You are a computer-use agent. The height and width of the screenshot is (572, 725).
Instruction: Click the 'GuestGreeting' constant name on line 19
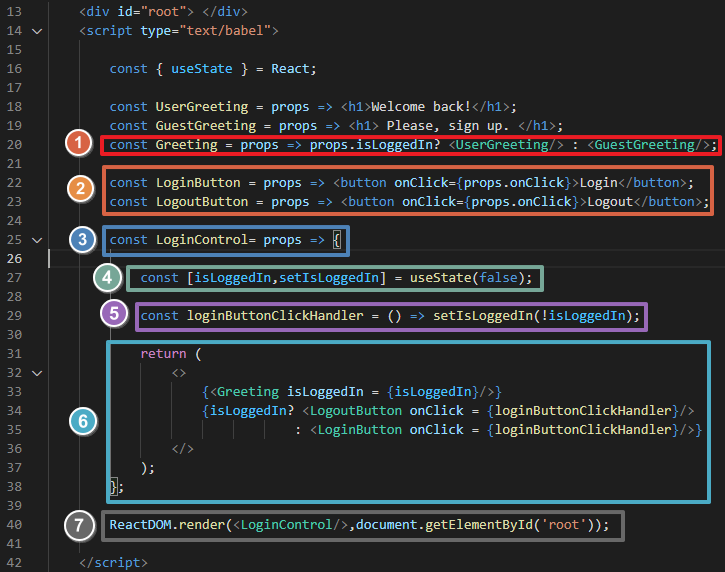pos(206,126)
